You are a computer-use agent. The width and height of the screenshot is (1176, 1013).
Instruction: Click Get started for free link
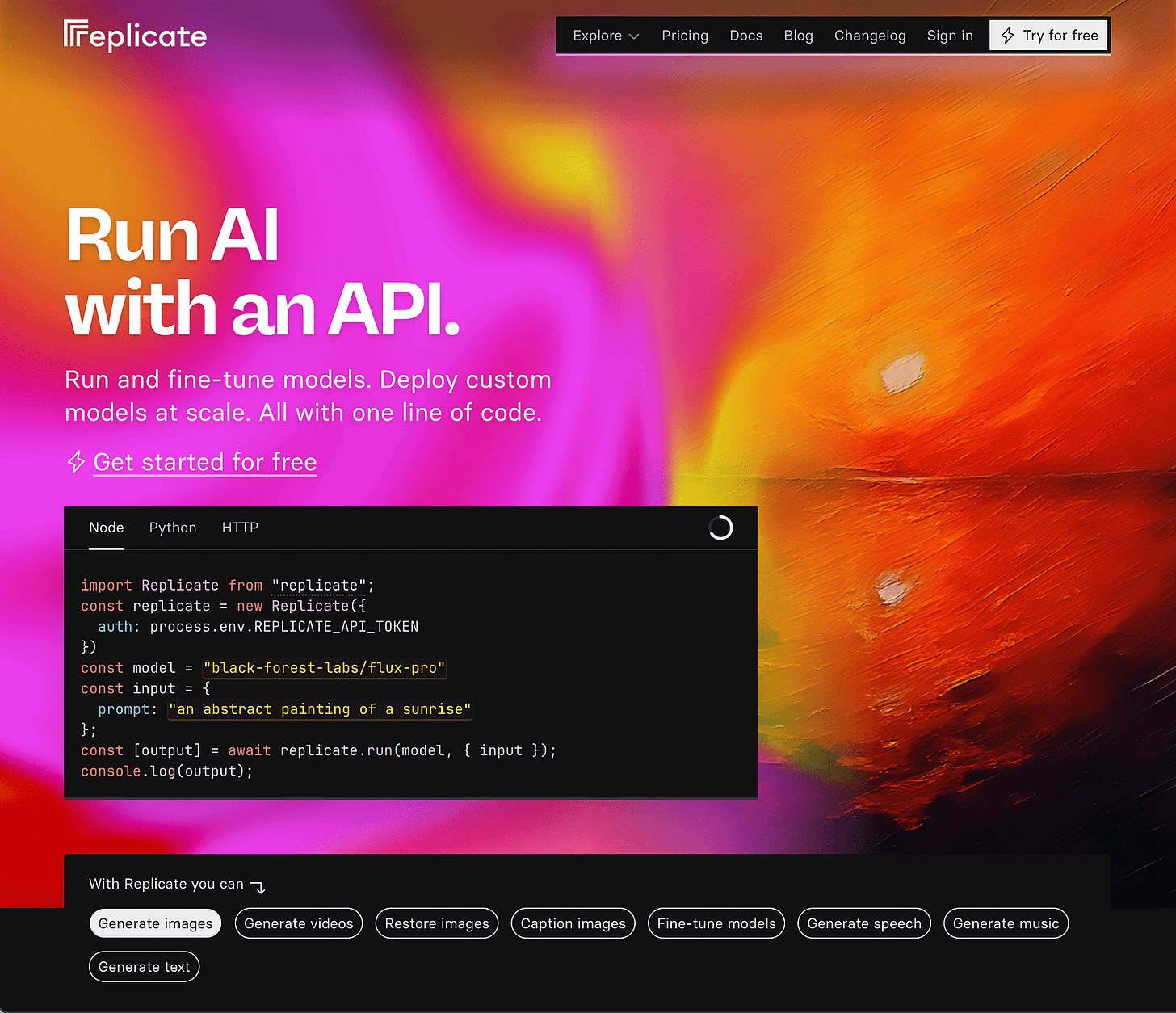coord(205,462)
